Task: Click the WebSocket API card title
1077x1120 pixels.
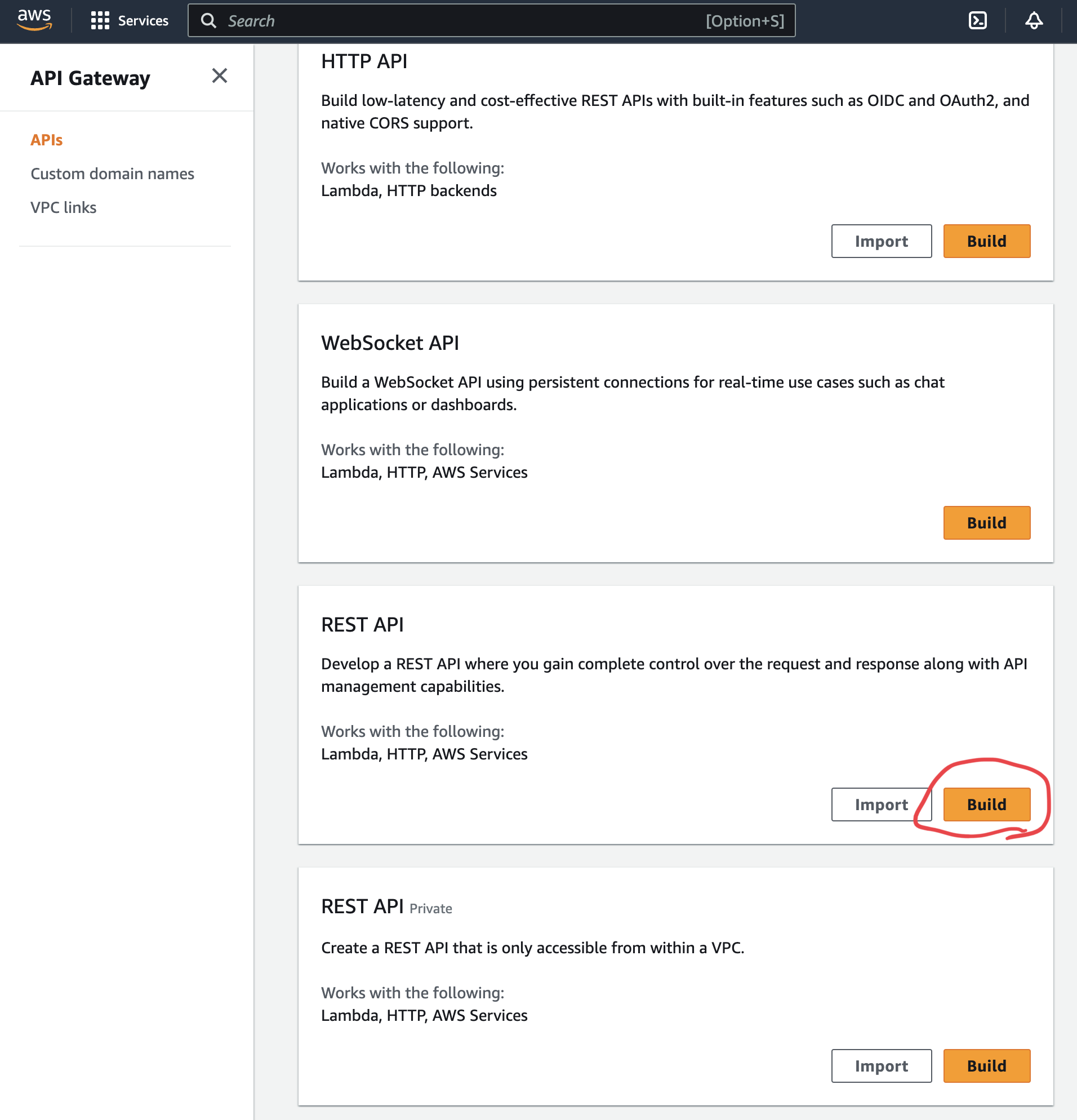Action: (x=390, y=343)
